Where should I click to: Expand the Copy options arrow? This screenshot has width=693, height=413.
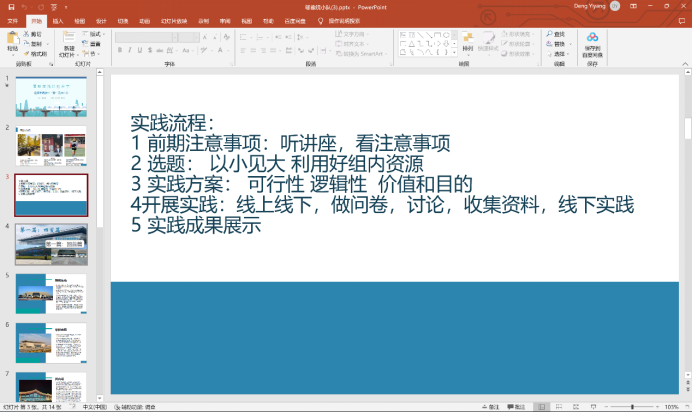(47, 44)
